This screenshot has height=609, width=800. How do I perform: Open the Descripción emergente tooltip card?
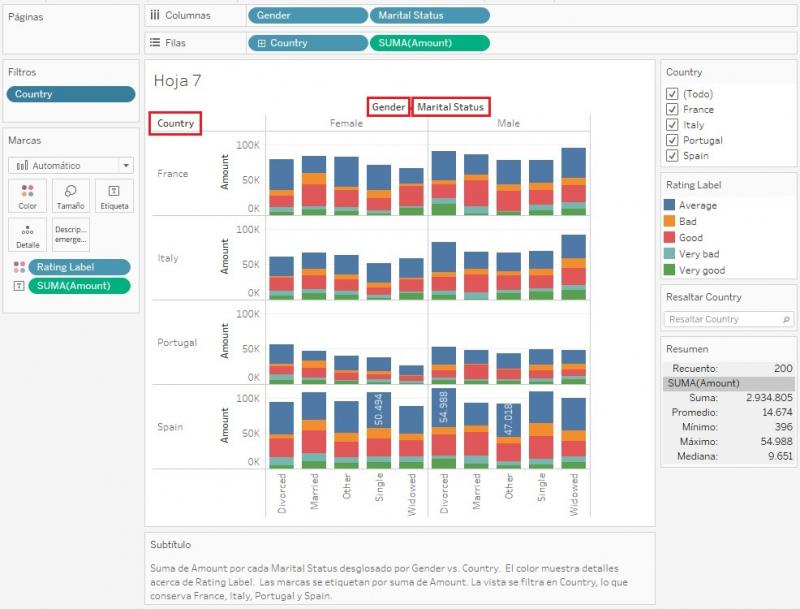70,235
